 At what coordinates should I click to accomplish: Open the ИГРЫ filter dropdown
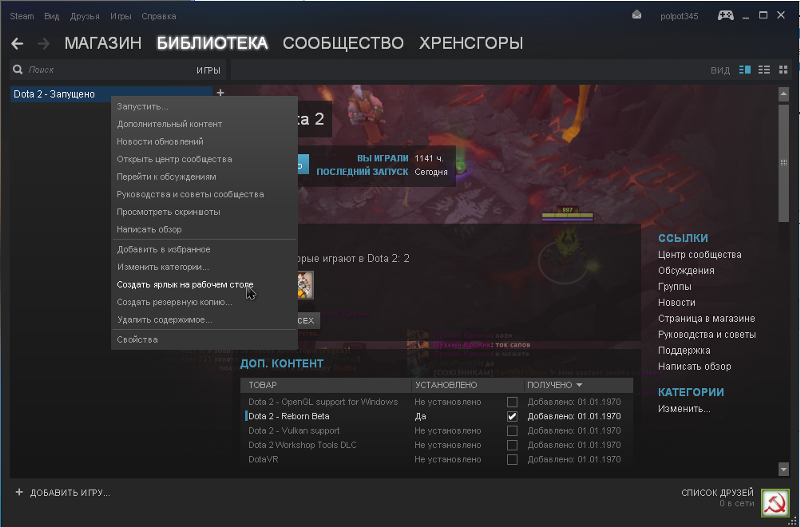point(208,70)
